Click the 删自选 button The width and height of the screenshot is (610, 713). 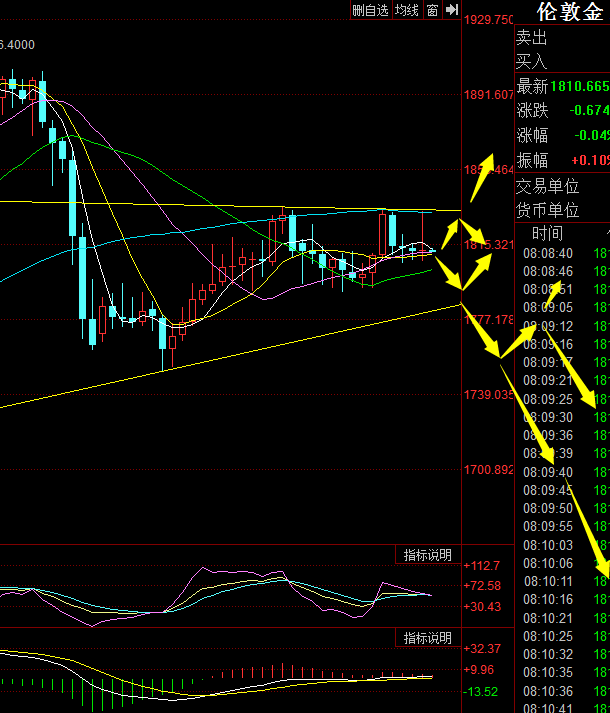coord(369,10)
